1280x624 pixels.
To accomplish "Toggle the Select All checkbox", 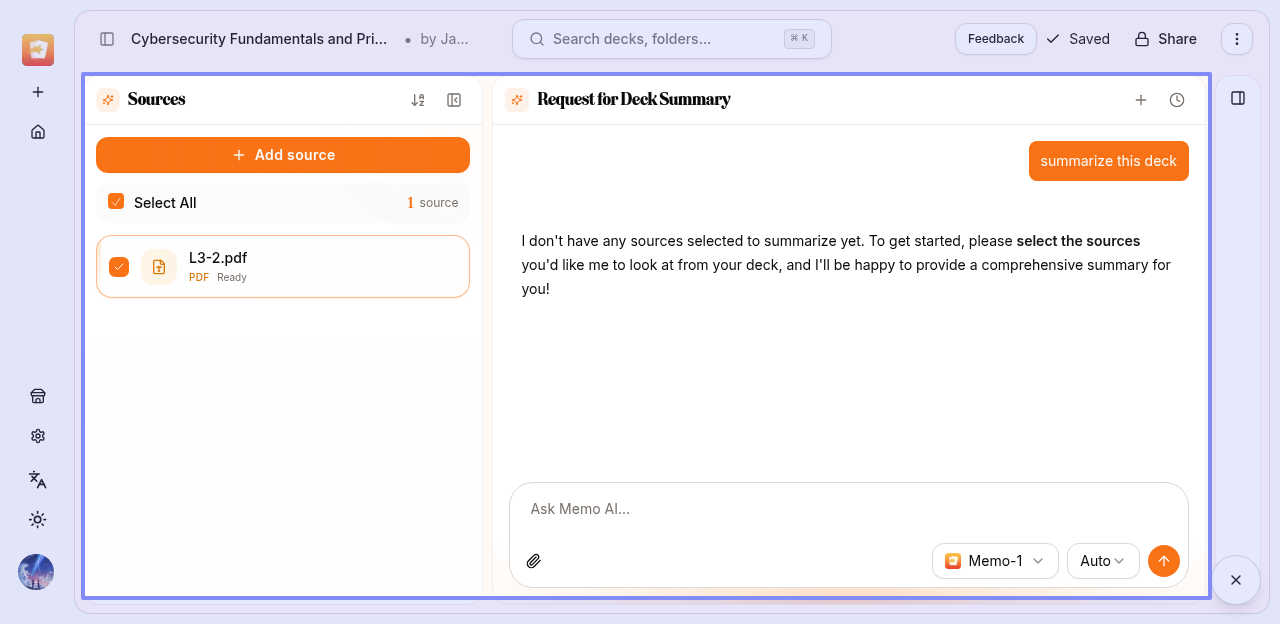I will pyautogui.click(x=116, y=202).
